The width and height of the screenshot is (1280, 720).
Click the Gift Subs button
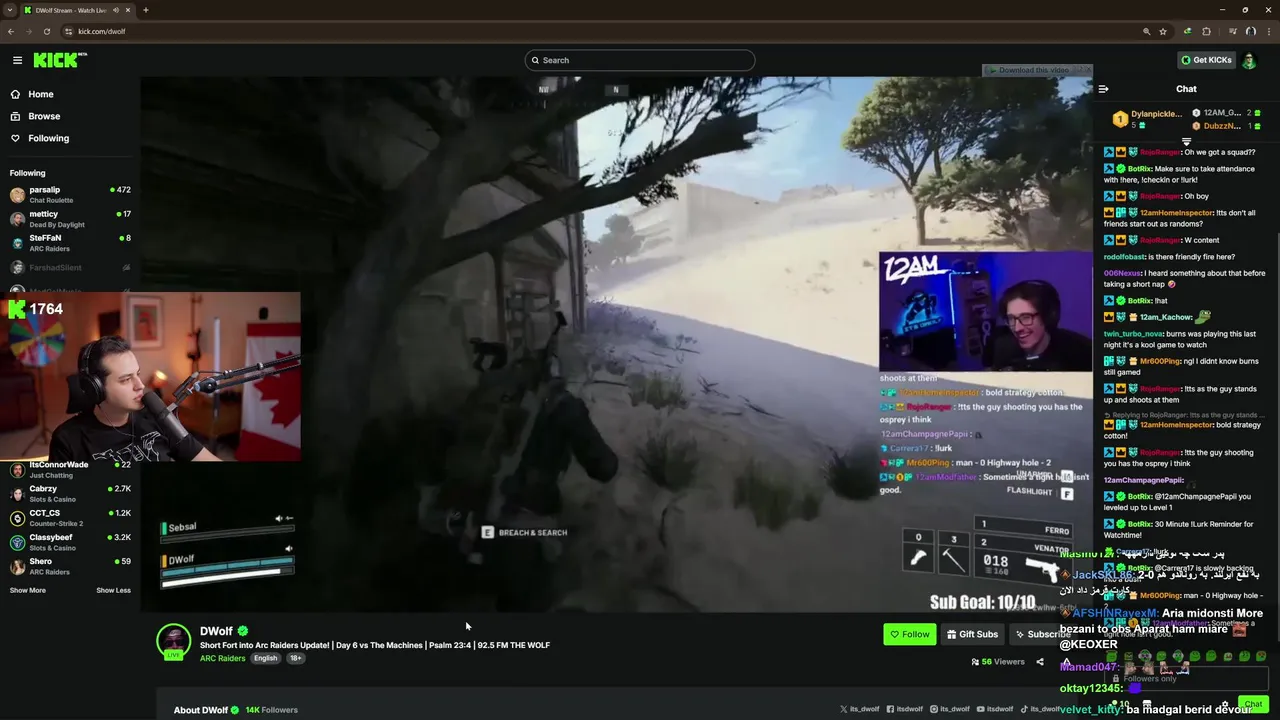pyautogui.click(x=972, y=634)
